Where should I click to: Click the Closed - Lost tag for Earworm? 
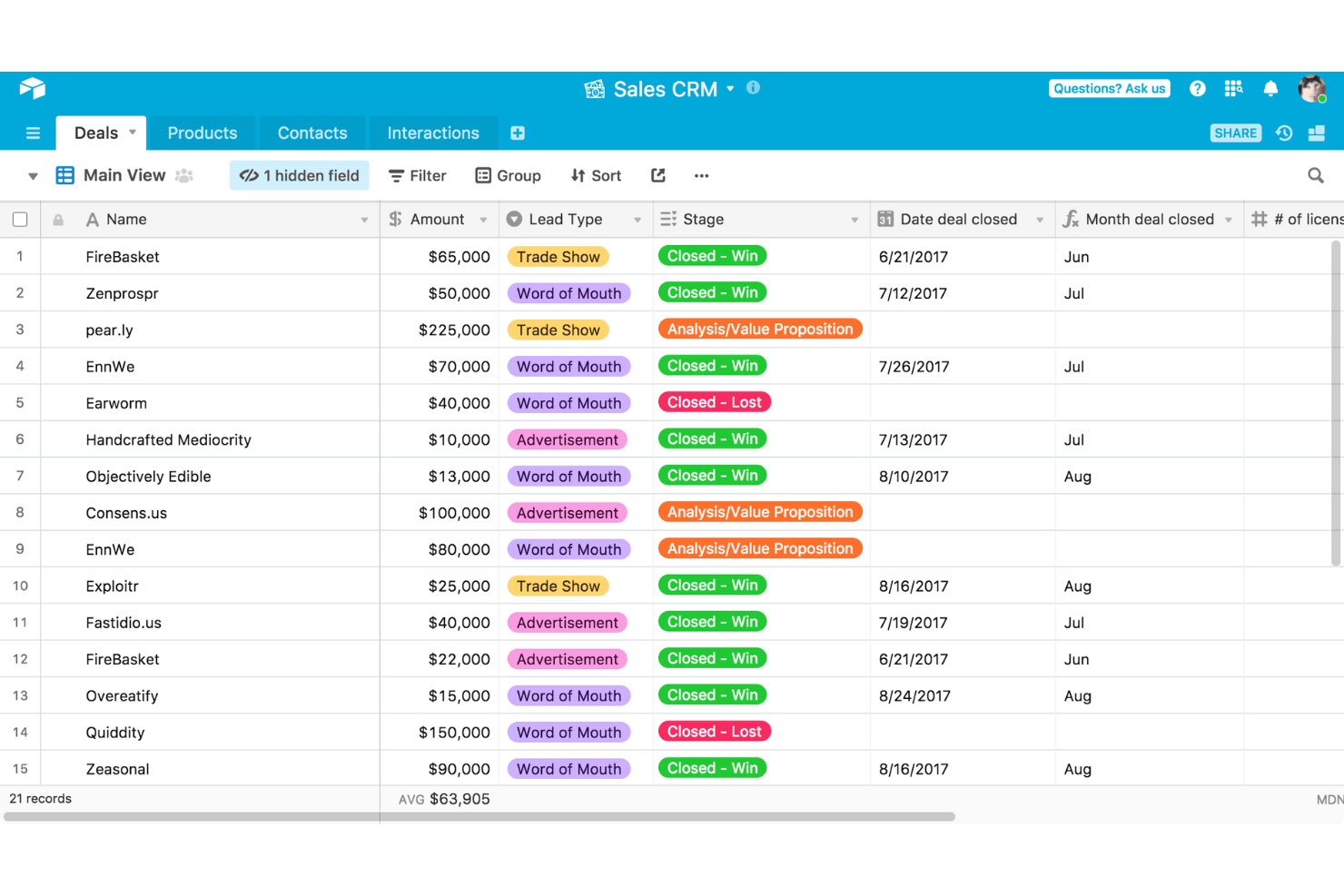pos(715,402)
